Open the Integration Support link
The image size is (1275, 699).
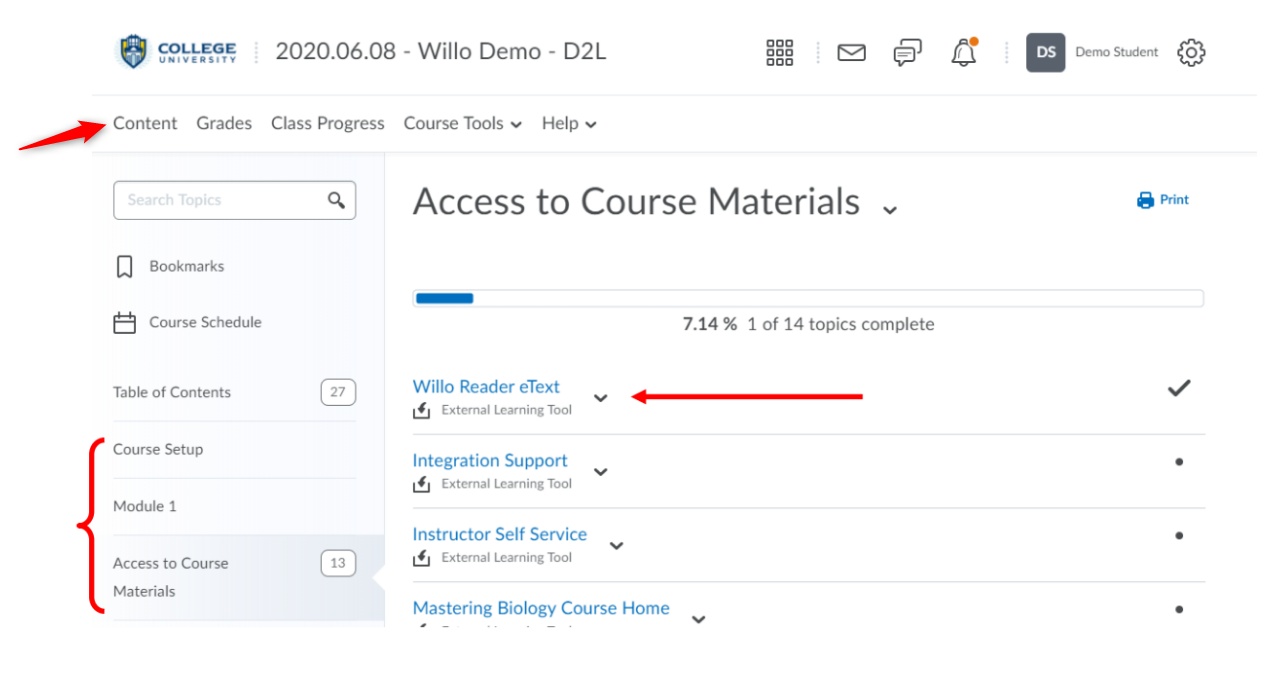point(490,461)
